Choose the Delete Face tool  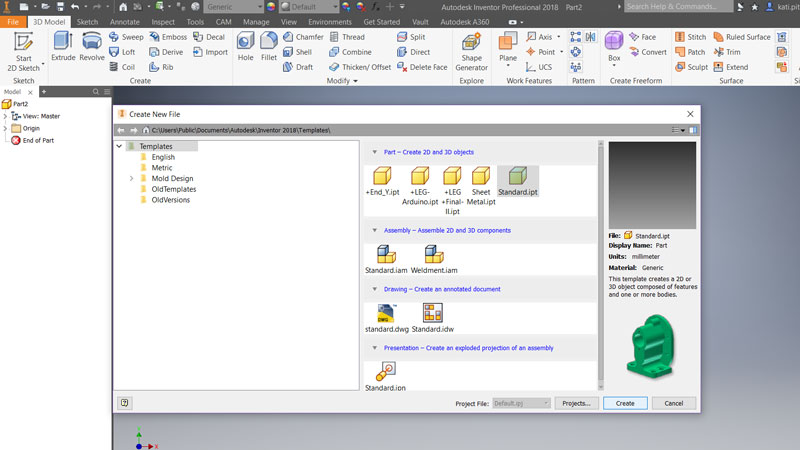(x=422, y=67)
